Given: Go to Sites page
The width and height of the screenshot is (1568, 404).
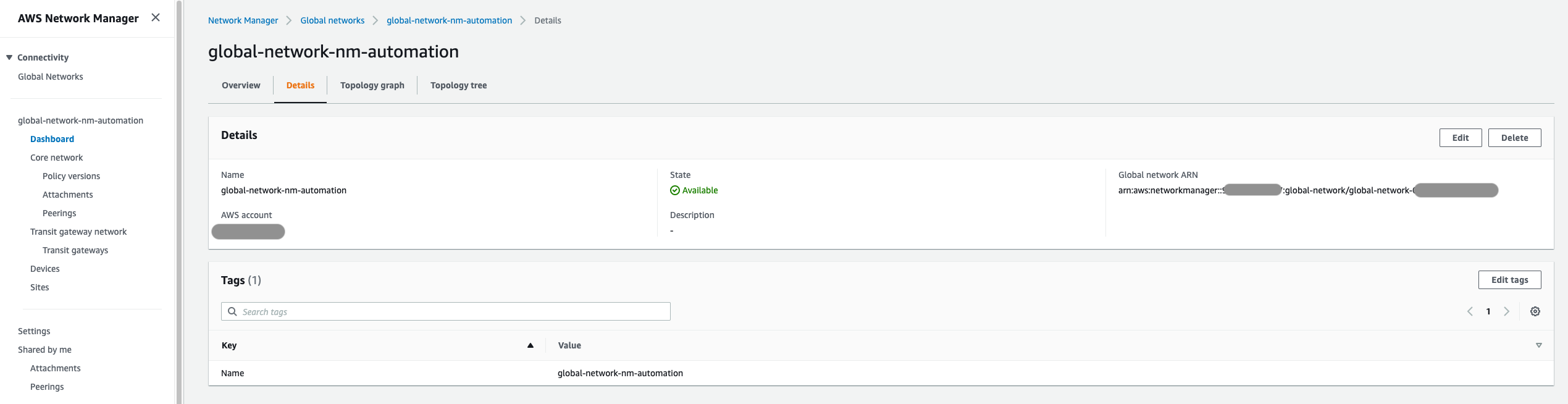Looking at the screenshot, I should tap(40, 287).
